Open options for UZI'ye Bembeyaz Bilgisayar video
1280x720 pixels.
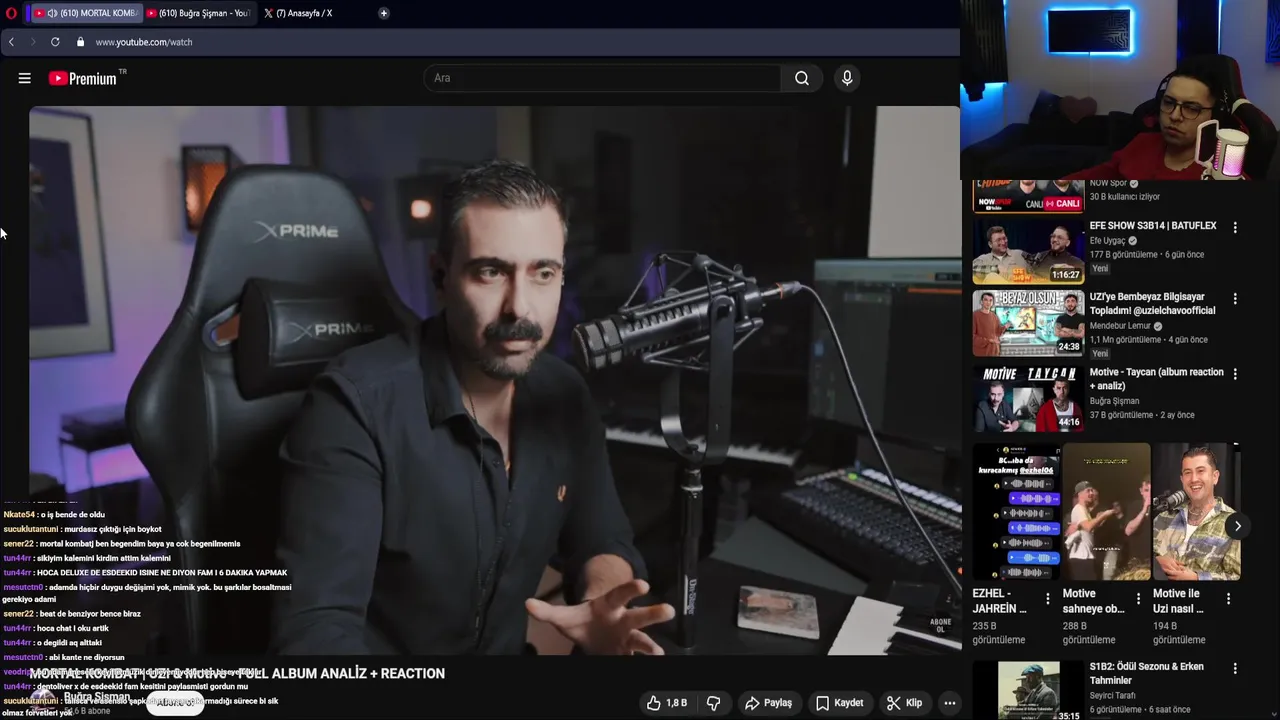1235,298
